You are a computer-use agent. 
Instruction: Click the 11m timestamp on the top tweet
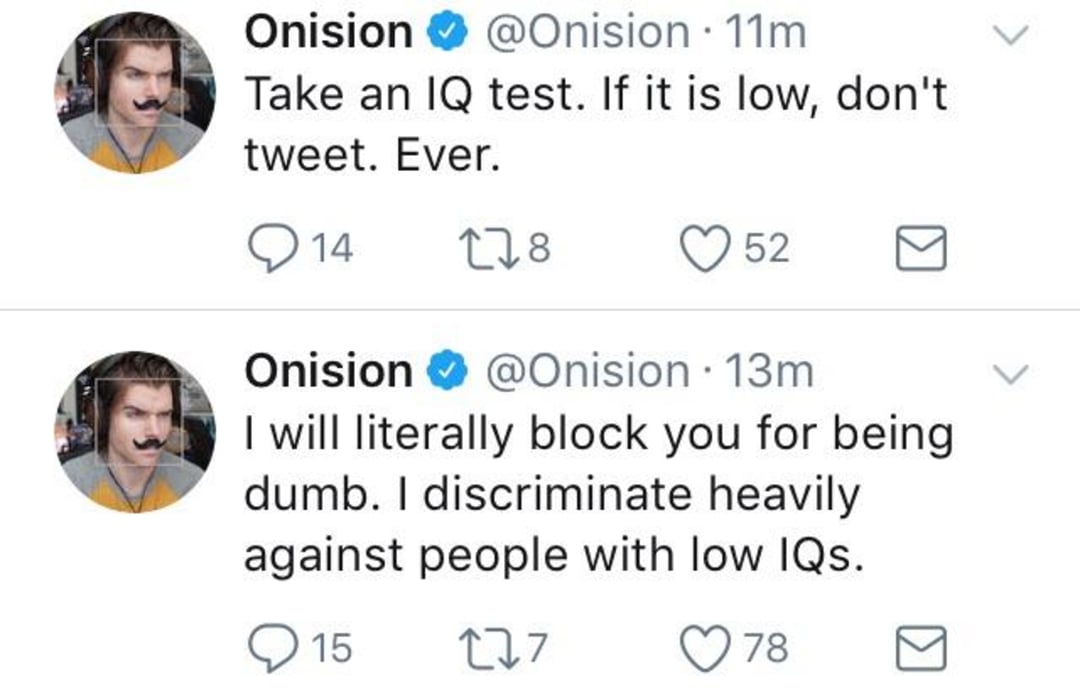point(767,31)
